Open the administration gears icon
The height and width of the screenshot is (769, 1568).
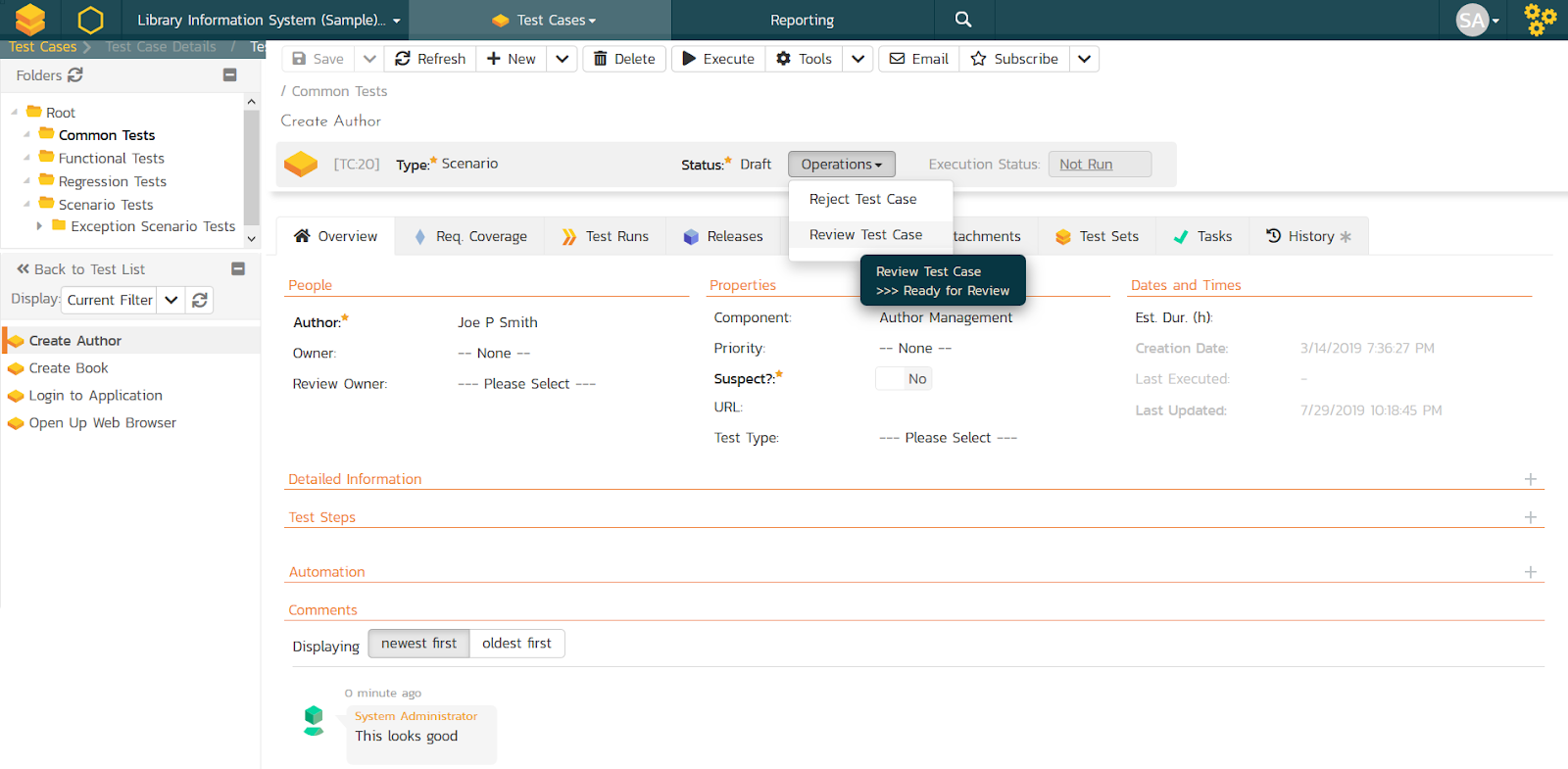coord(1540,20)
